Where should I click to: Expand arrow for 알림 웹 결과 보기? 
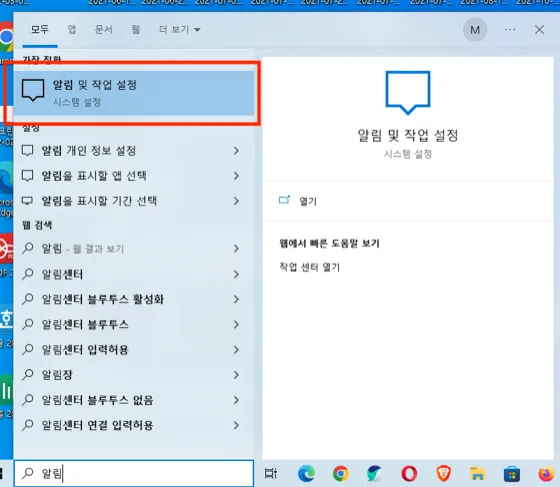point(236,248)
